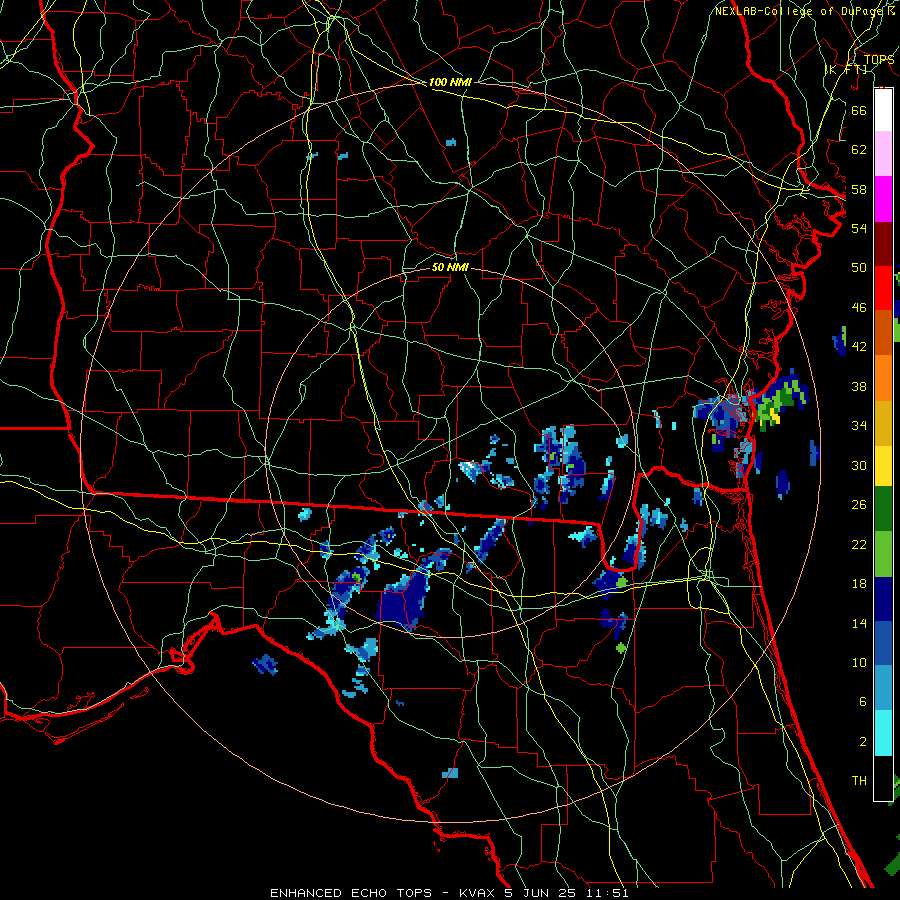Viewport: 900px width, 900px height.
Task: Click the legend value "14"
Action: pos(859,623)
